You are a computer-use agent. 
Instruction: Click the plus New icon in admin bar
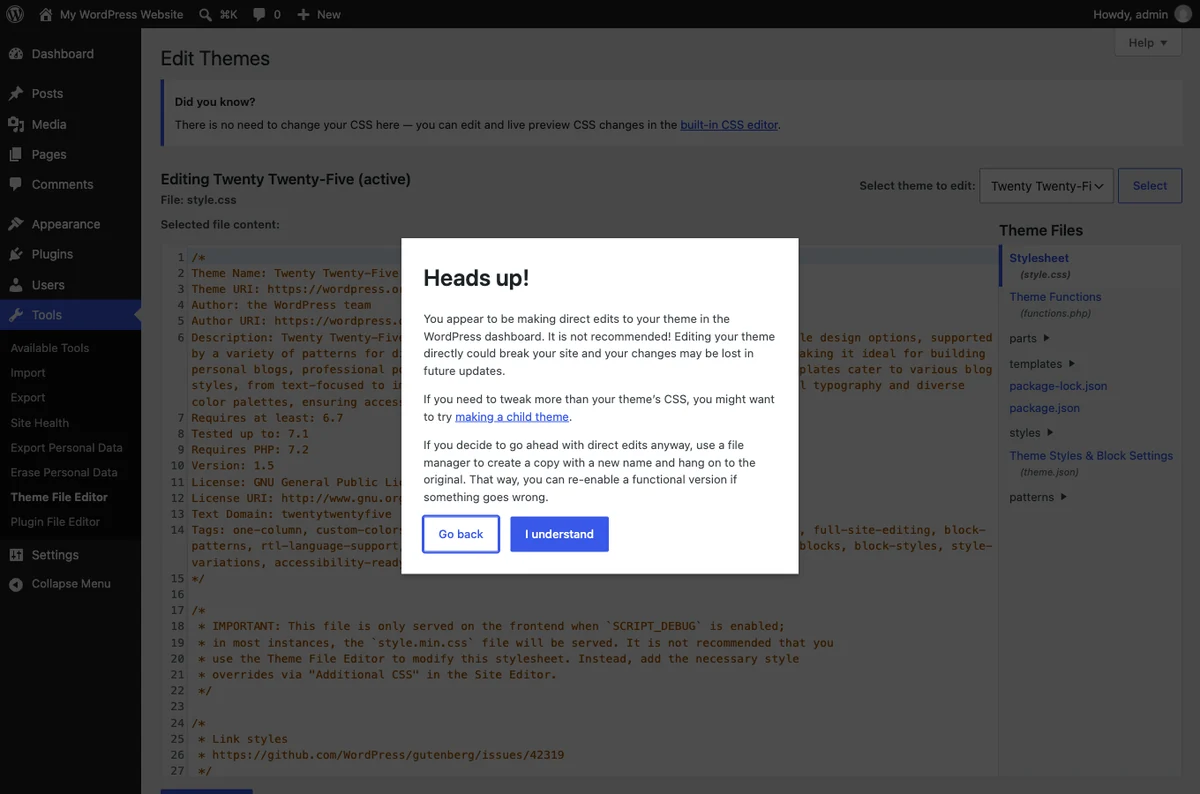pyautogui.click(x=305, y=14)
